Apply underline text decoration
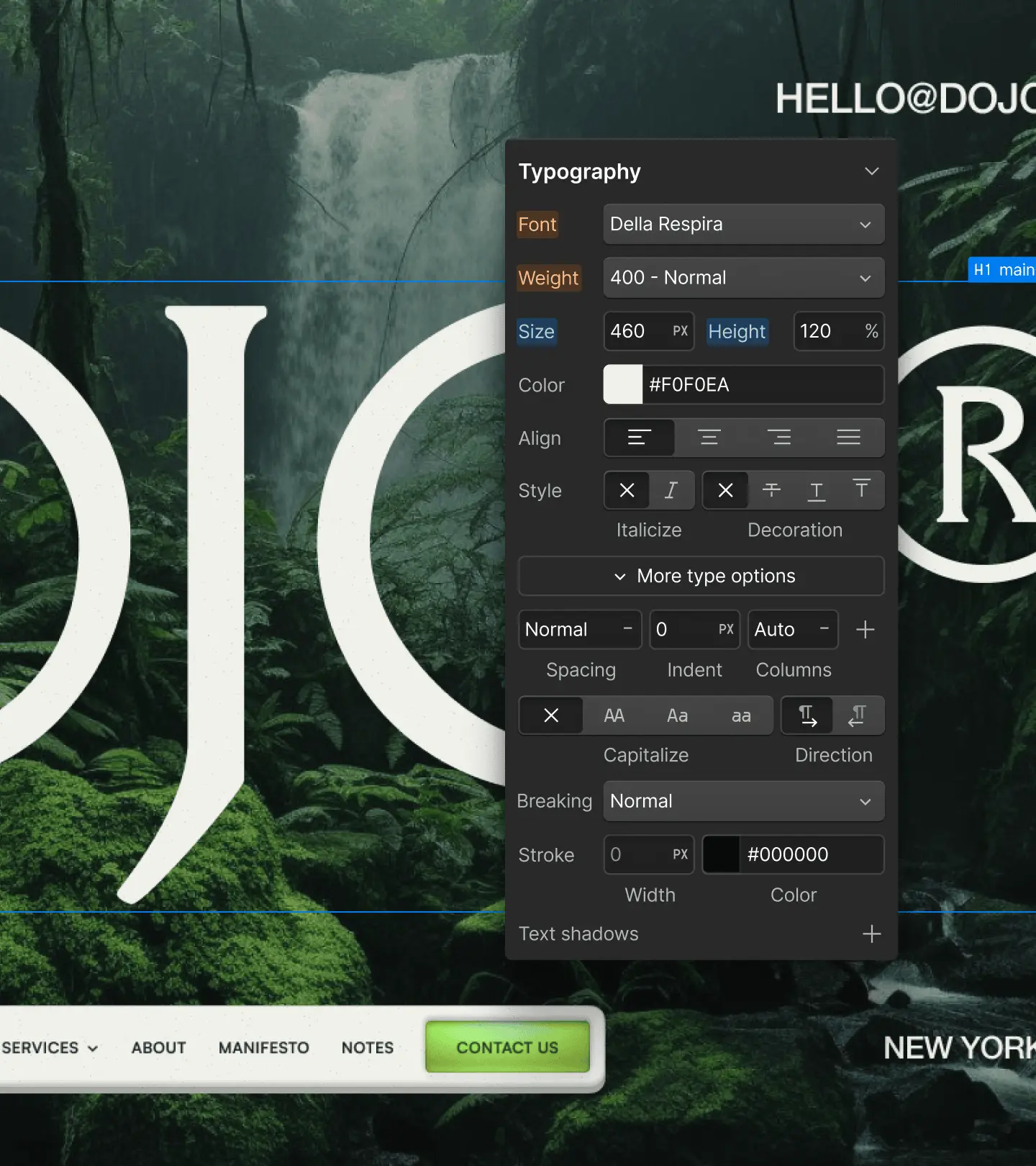The width and height of the screenshot is (1036, 1166). (817, 491)
